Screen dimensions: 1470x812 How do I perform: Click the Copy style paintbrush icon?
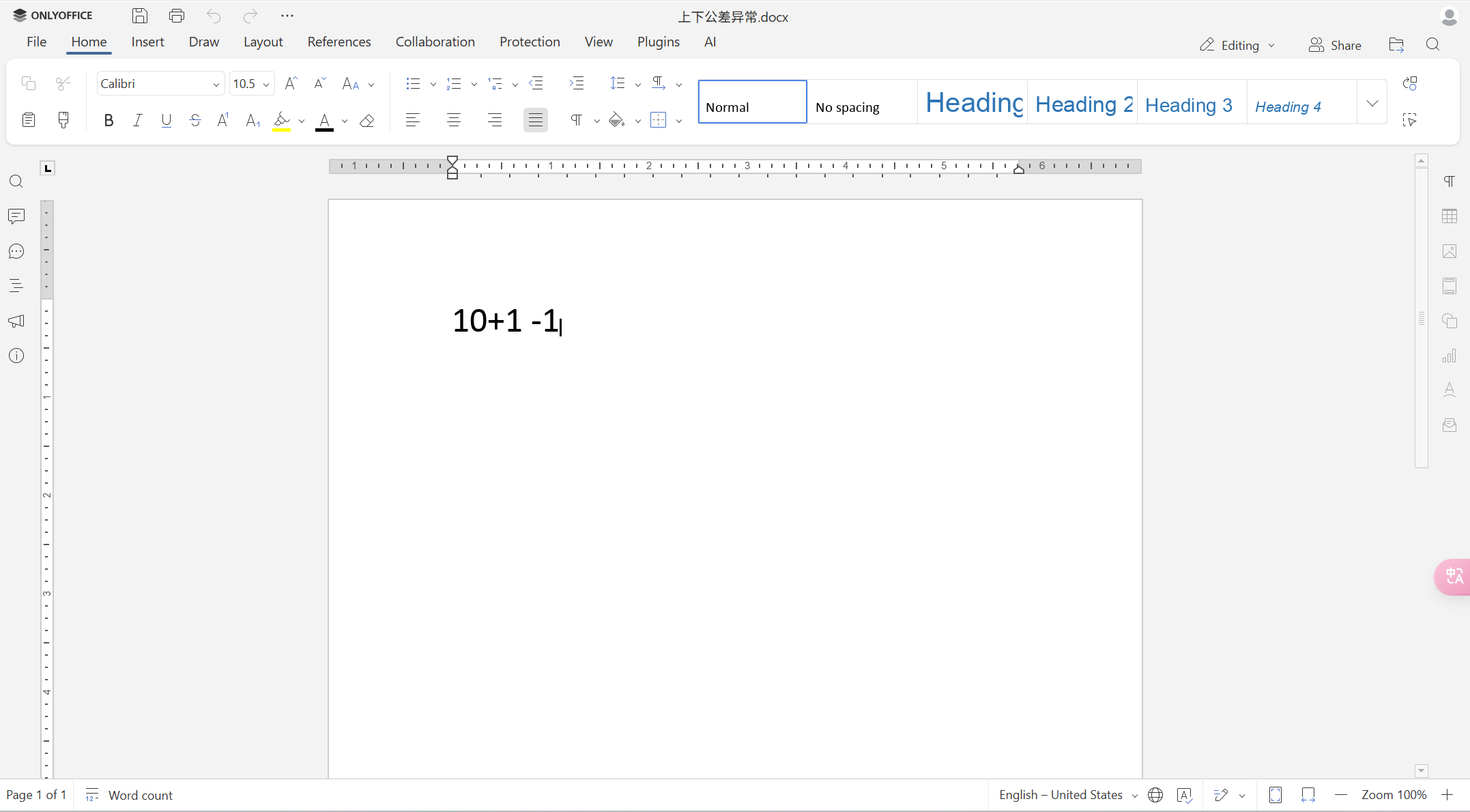63,120
